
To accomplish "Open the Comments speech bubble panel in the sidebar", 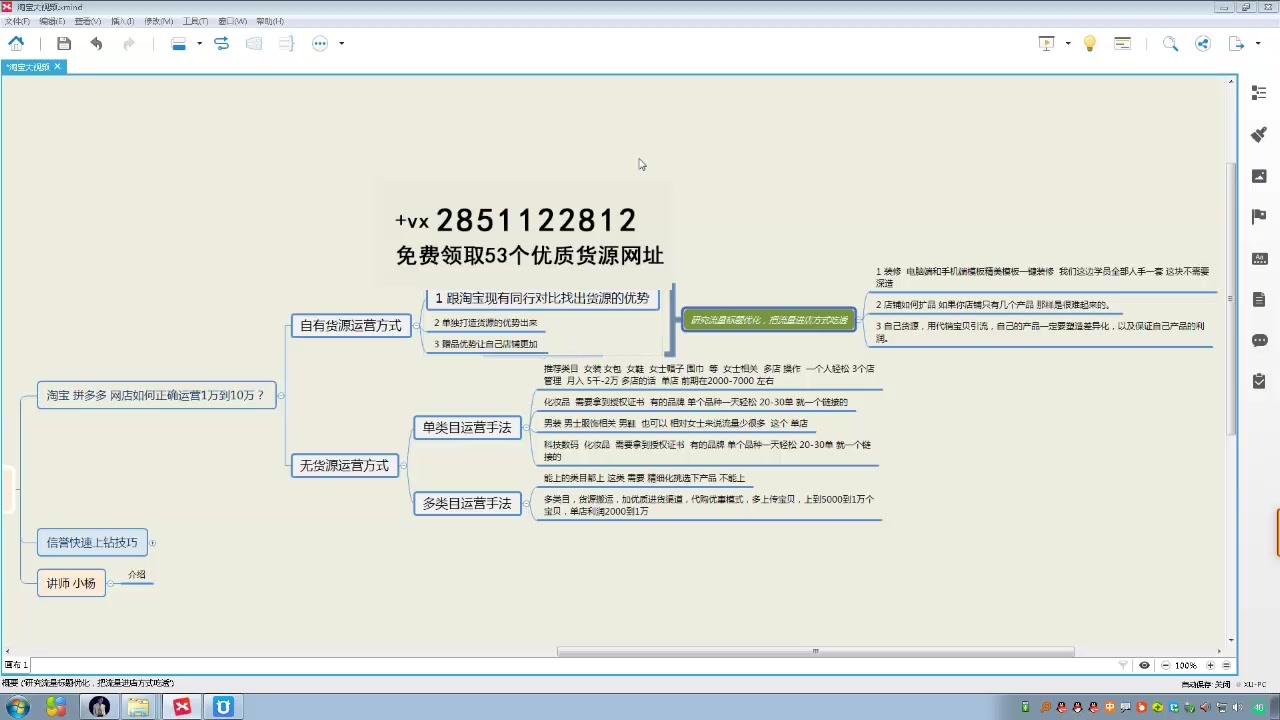I will pyautogui.click(x=1259, y=340).
